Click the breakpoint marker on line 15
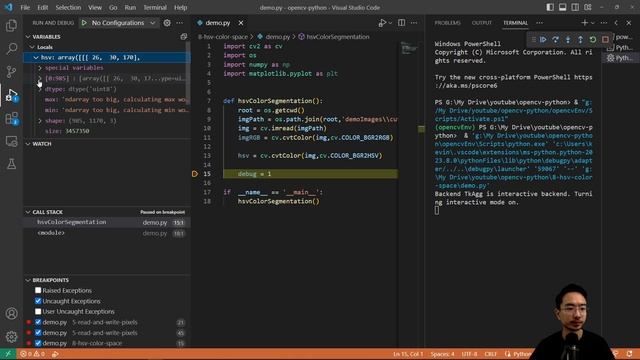Screen dimensions: 640x360 coord(195,174)
